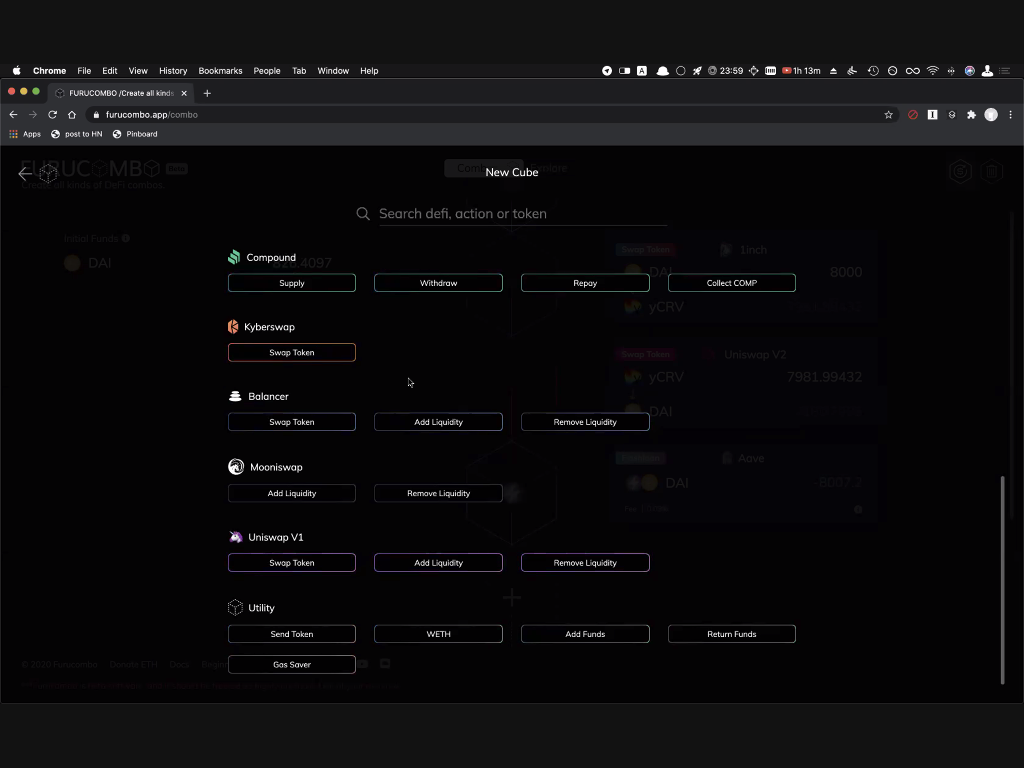Choose Uniswap V1 Add Liquidity
Image resolution: width=1024 pixels, height=768 pixels.
pos(438,563)
